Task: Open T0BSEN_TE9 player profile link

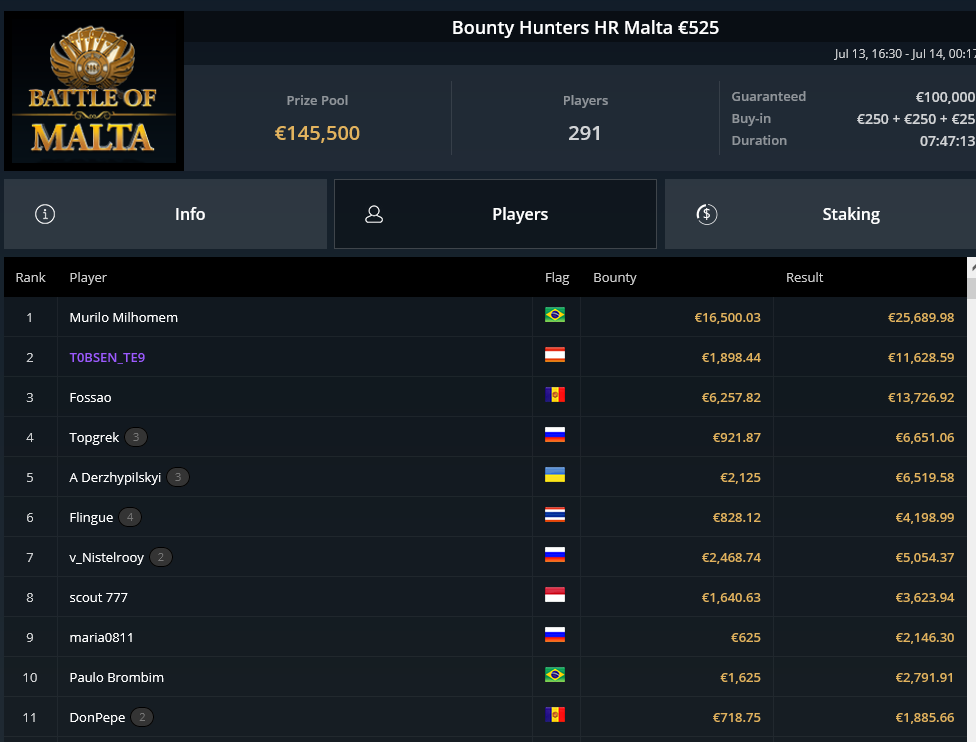Action: click(107, 357)
